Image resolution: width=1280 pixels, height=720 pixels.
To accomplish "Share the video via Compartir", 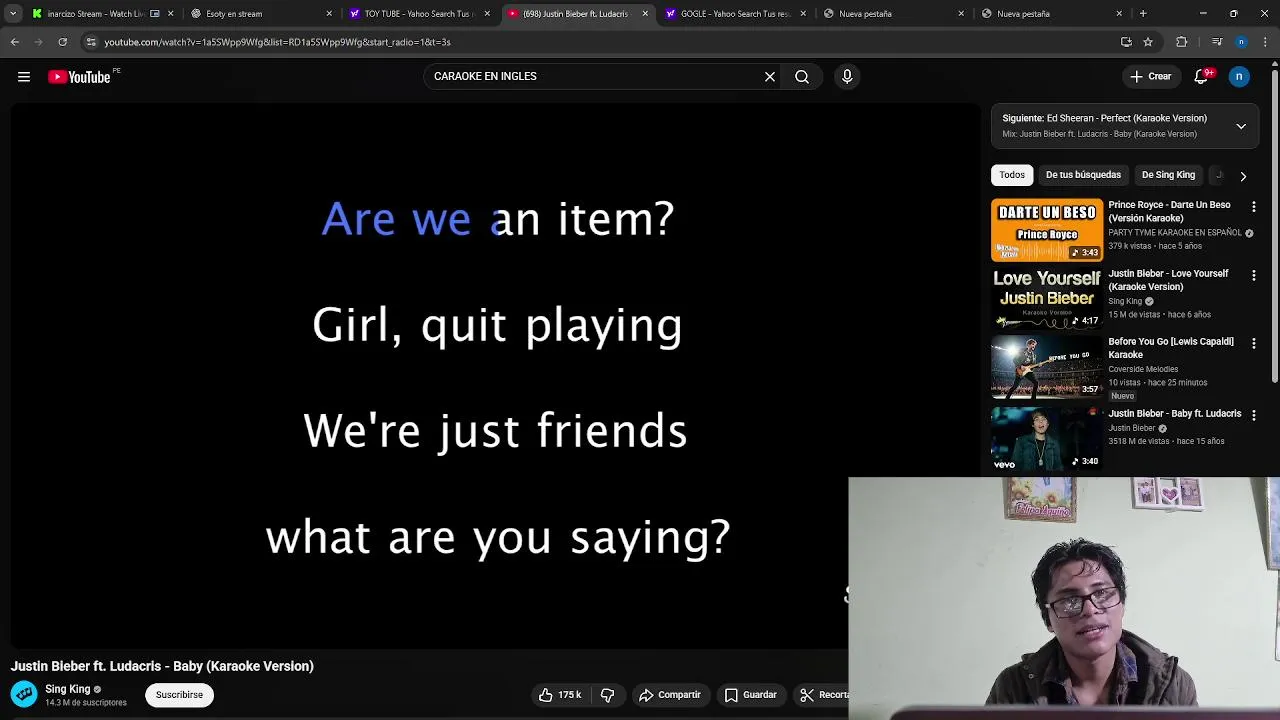I will click(670, 695).
